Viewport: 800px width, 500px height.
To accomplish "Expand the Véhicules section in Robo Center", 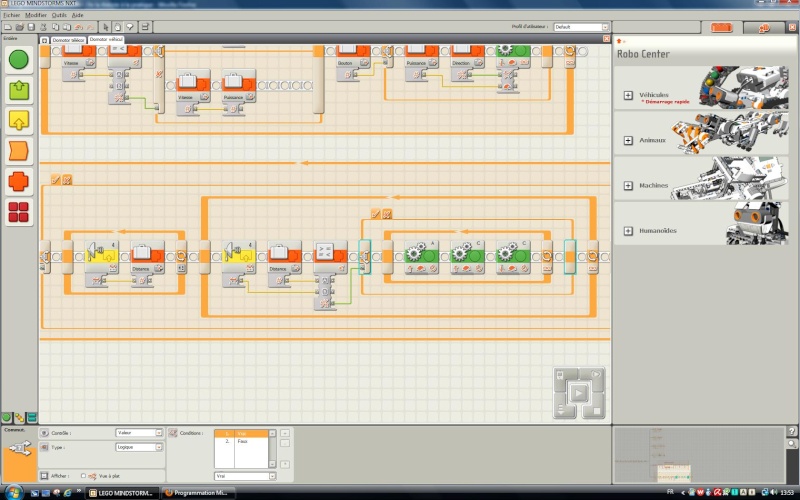I will [x=629, y=95].
